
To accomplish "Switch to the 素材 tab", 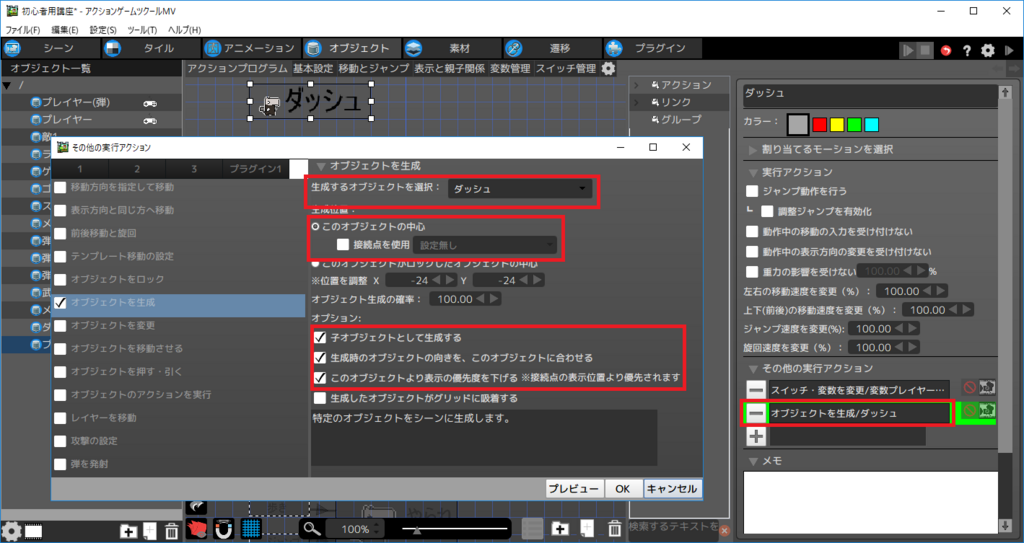I will 451,48.
